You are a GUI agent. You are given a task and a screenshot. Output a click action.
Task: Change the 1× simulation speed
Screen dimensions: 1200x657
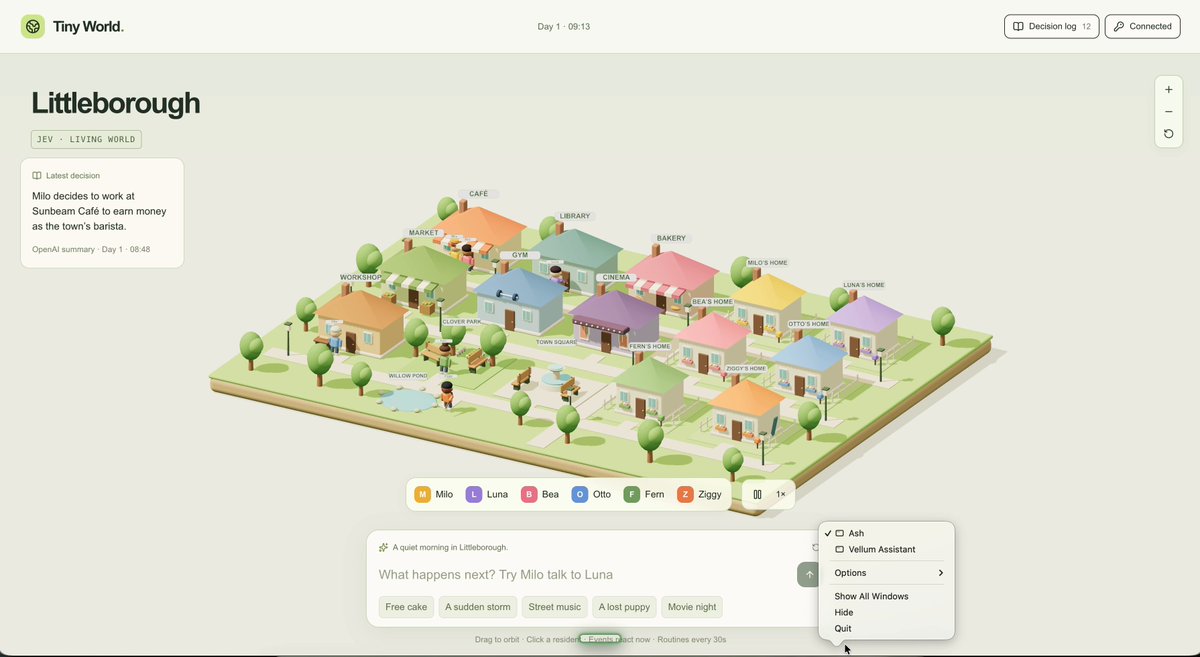click(781, 494)
